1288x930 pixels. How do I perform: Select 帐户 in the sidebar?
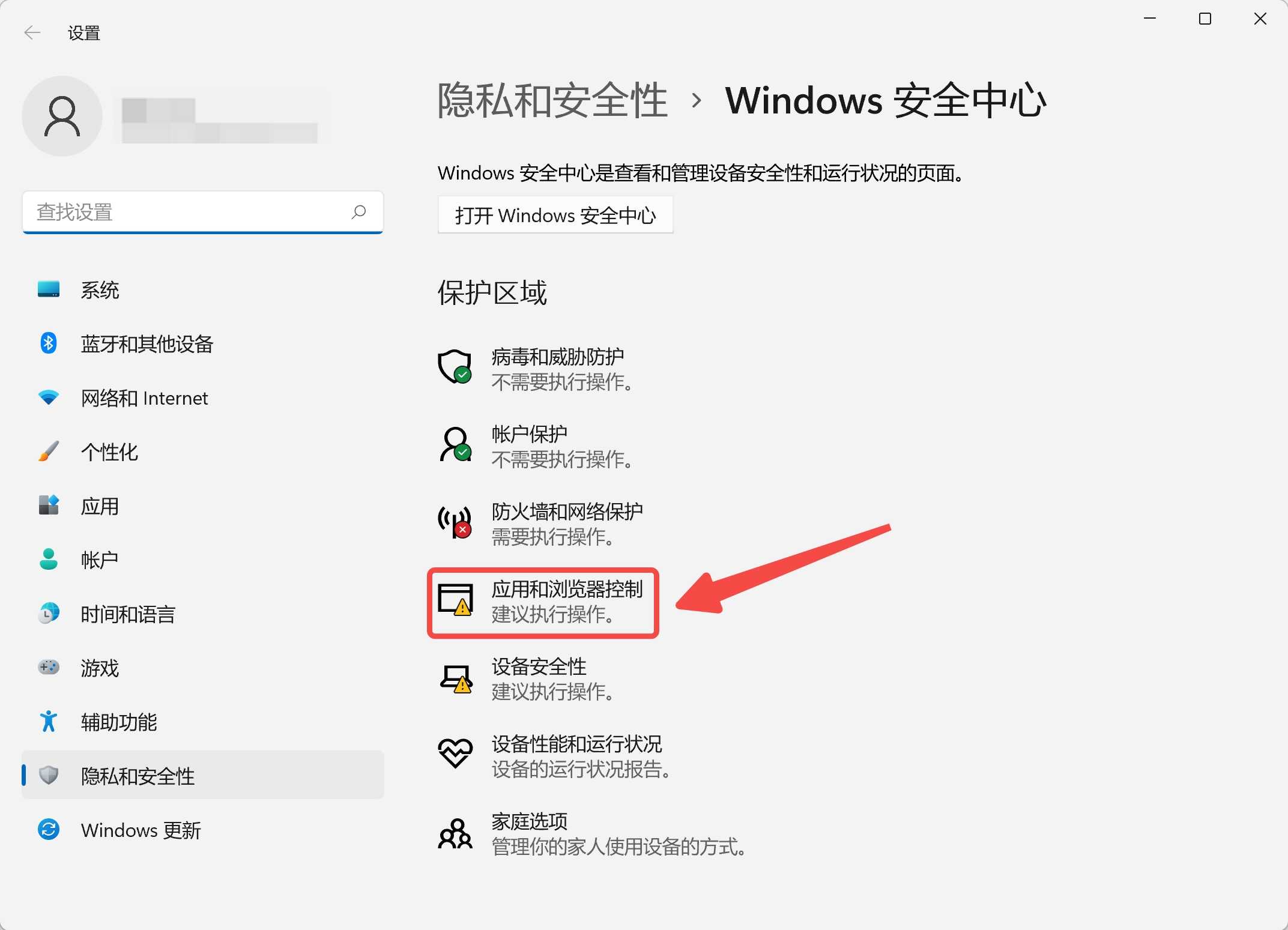coord(203,560)
